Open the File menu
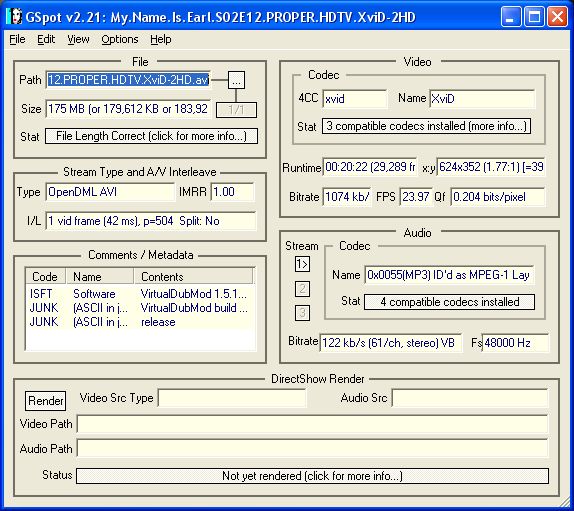 click(17, 39)
